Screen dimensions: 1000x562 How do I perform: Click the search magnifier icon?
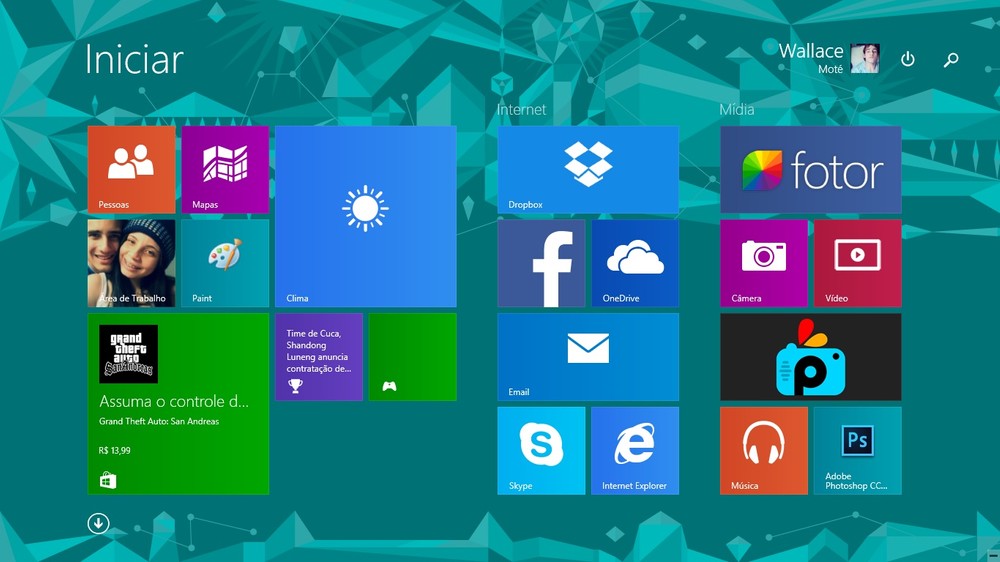coord(951,59)
